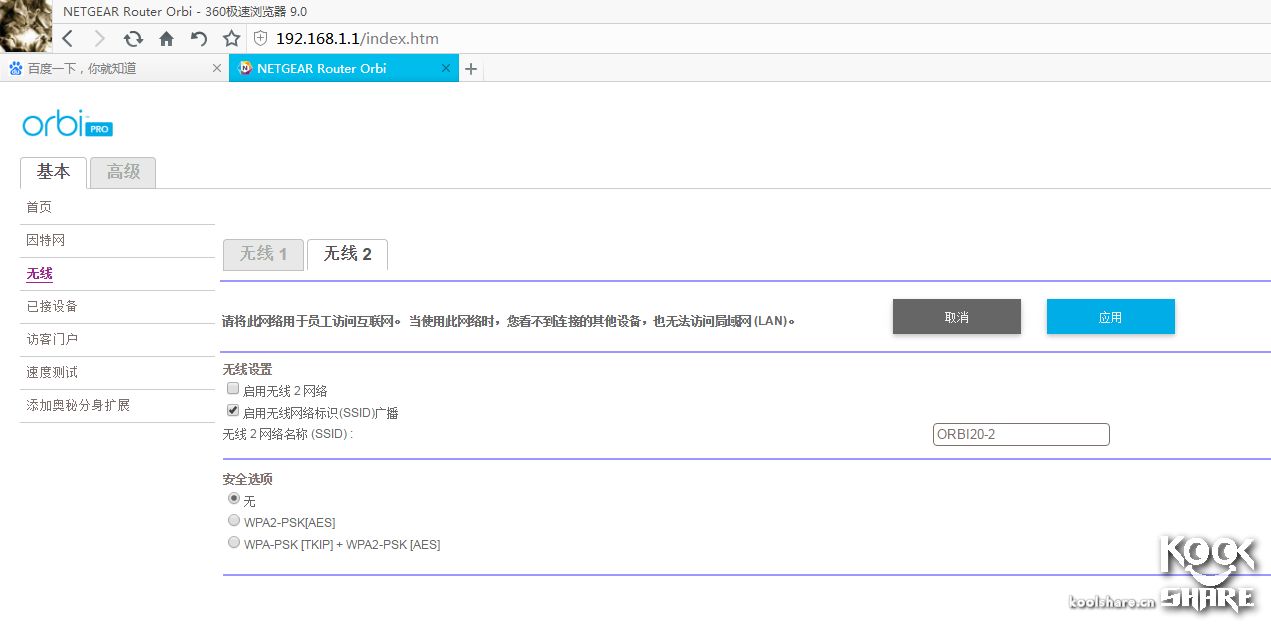1271x627 pixels.
Task: Click the undo/restore closed tab icon
Action: (199, 39)
